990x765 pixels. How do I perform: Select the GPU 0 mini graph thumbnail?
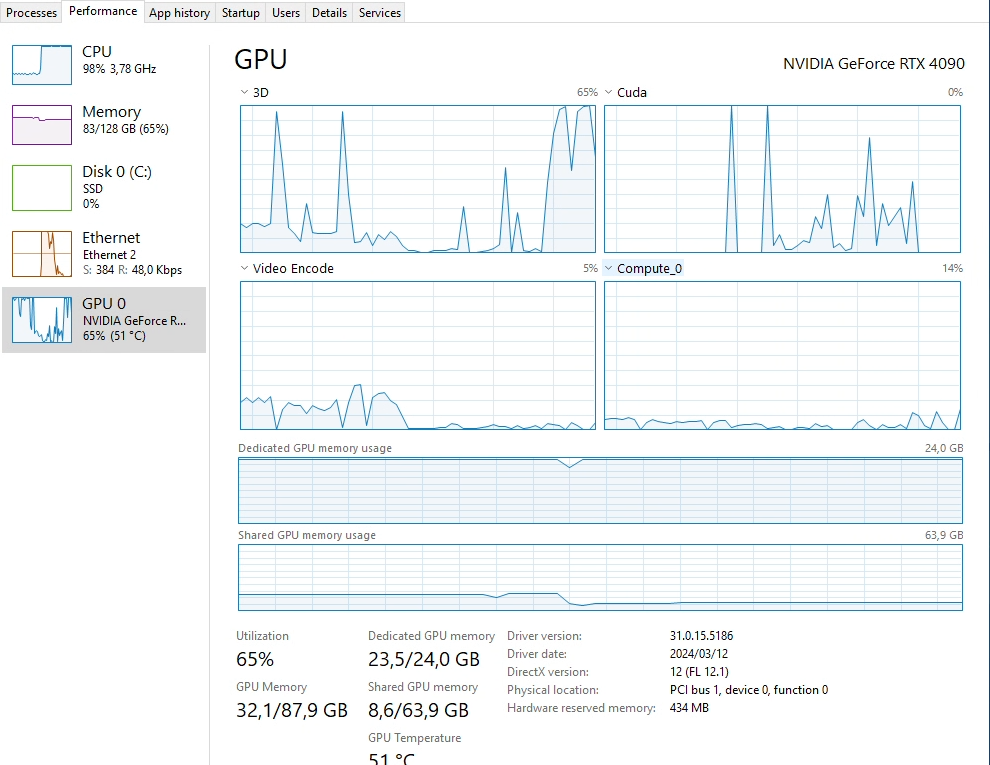42,320
